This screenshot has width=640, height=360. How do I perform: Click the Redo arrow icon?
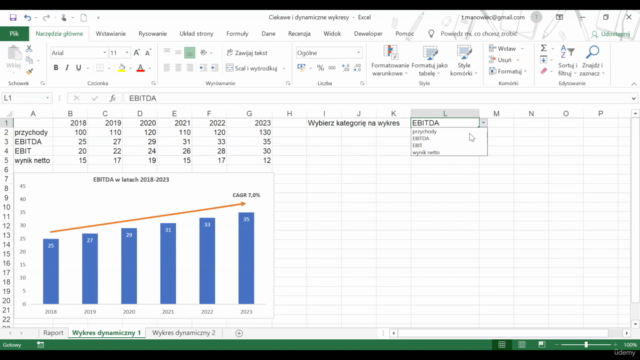click(46, 18)
